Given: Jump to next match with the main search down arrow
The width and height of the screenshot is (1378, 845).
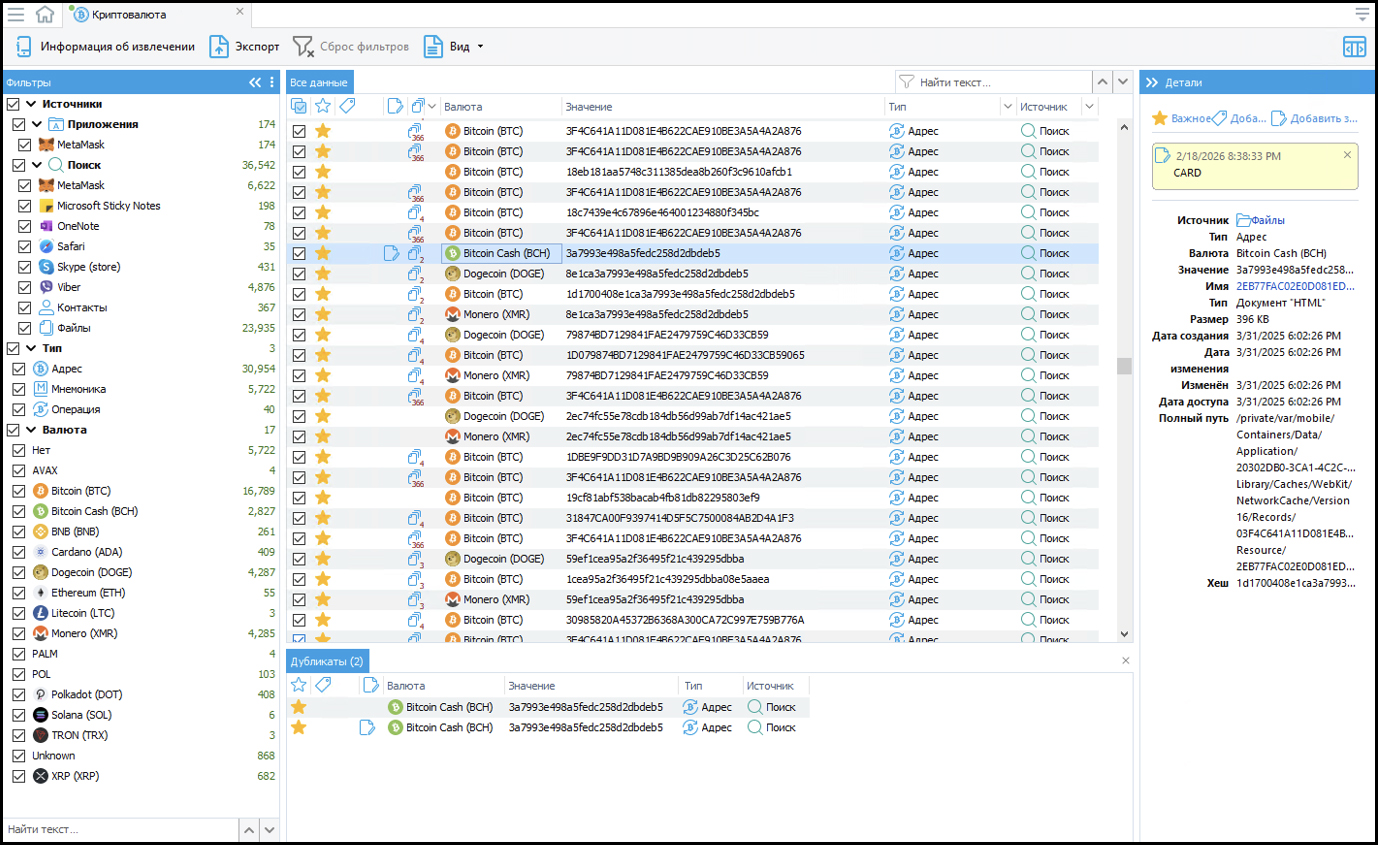Looking at the screenshot, I should (1123, 82).
